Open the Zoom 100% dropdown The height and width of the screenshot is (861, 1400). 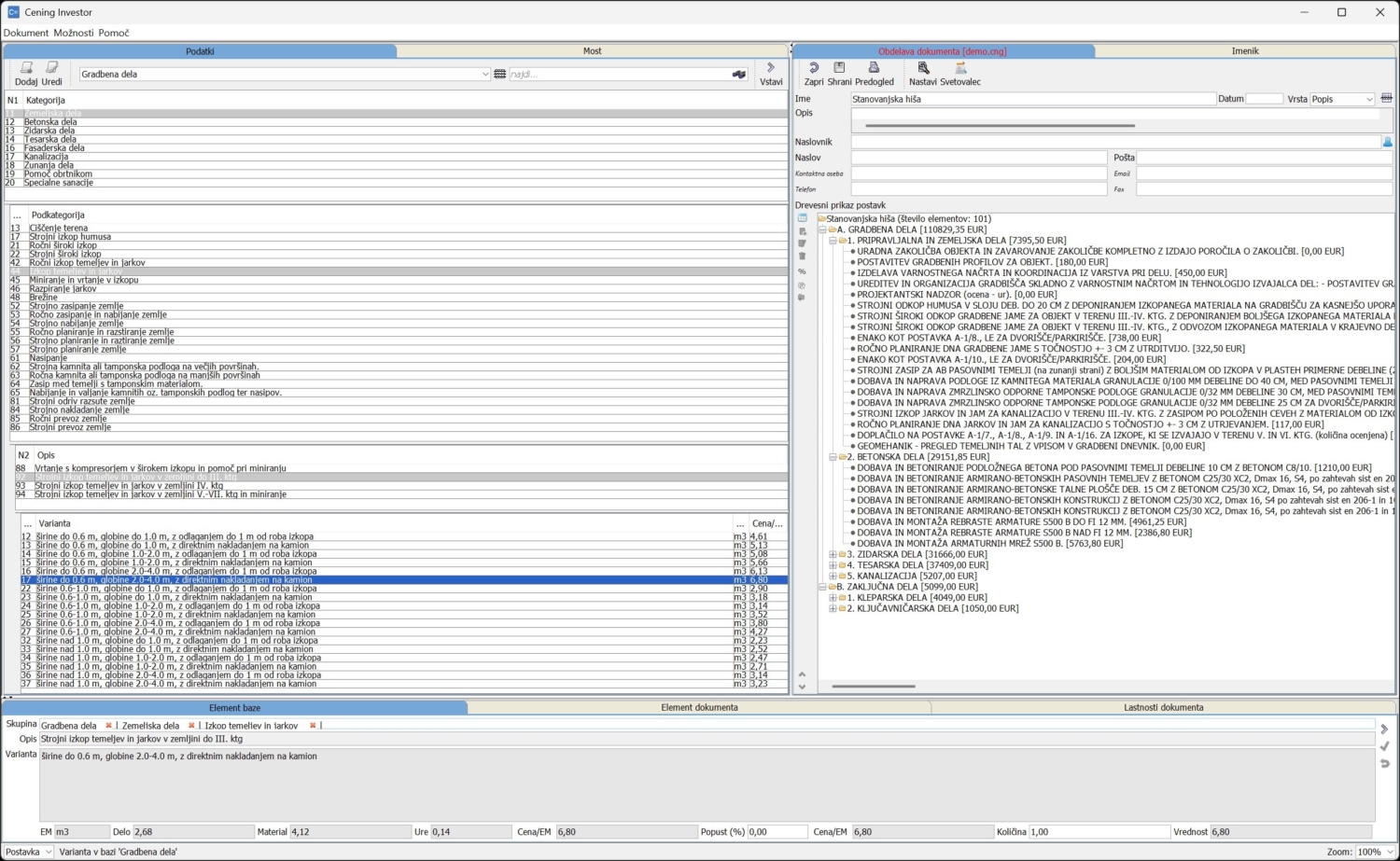click(x=1388, y=852)
